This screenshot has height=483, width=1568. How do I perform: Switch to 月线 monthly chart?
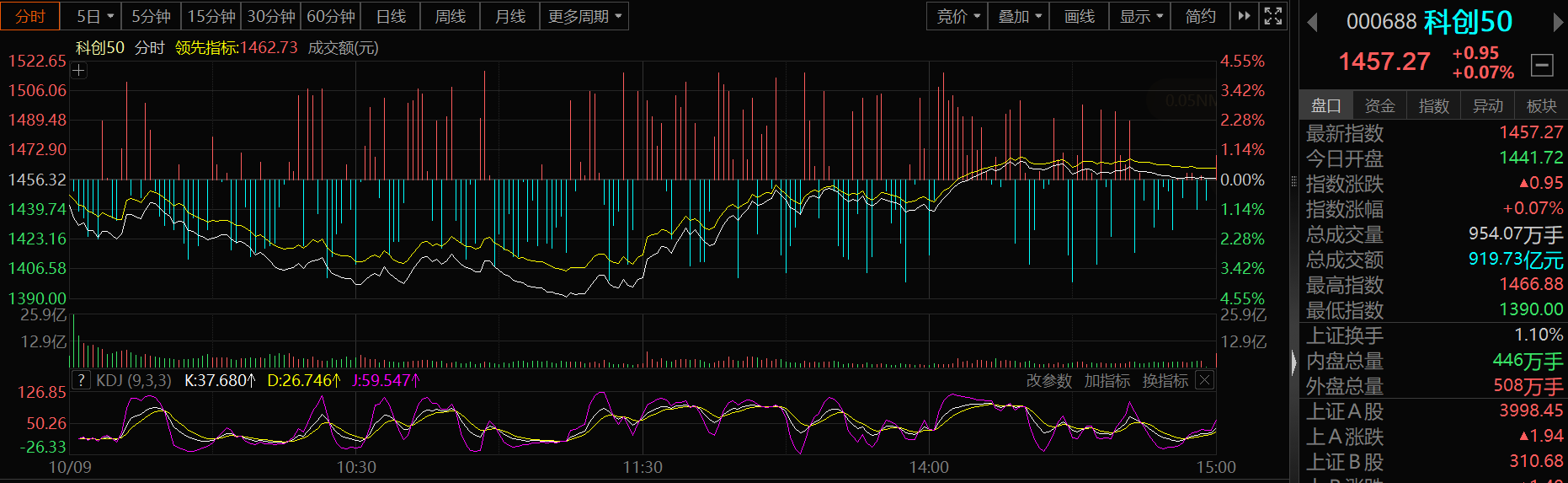coord(510,16)
